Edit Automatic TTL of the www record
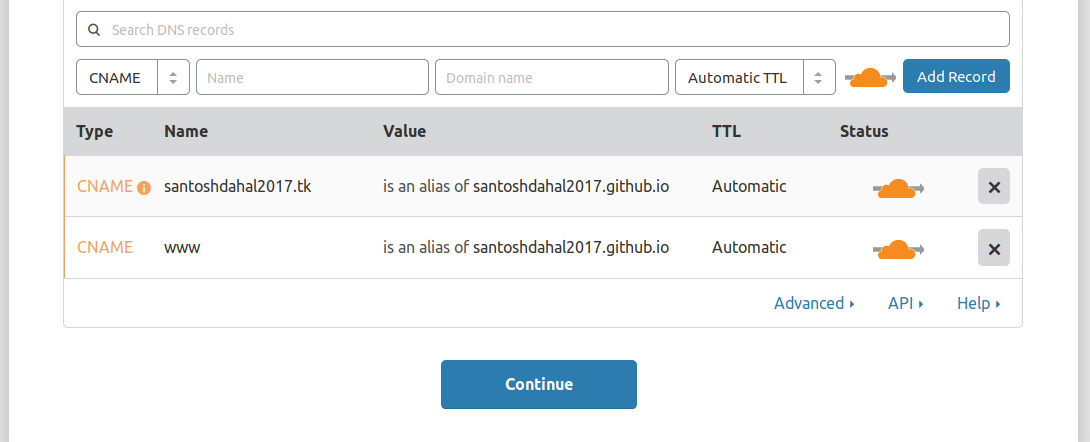This screenshot has width=1090, height=442. point(749,247)
